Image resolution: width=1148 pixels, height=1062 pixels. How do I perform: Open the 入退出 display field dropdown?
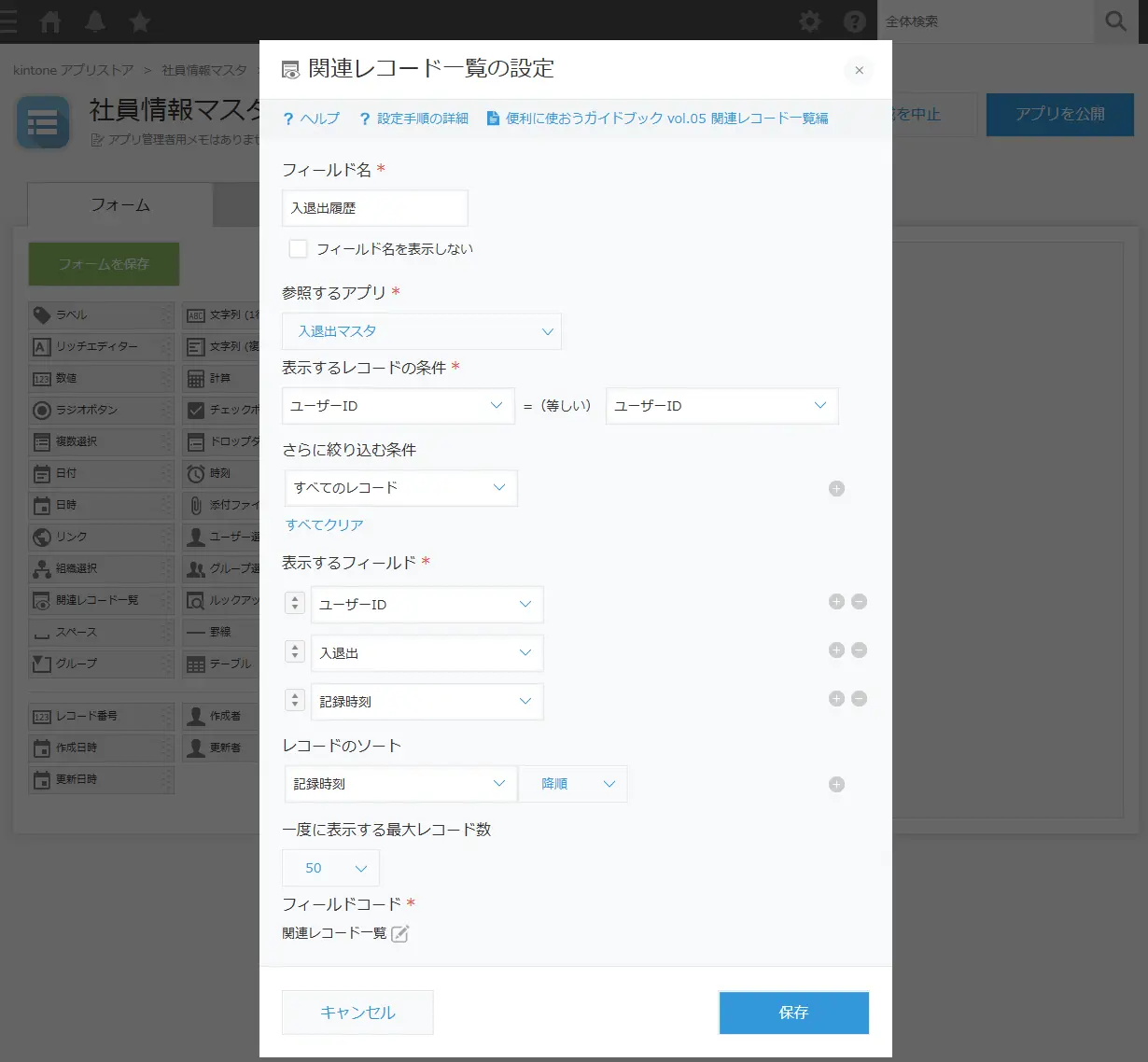[x=427, y=653]
